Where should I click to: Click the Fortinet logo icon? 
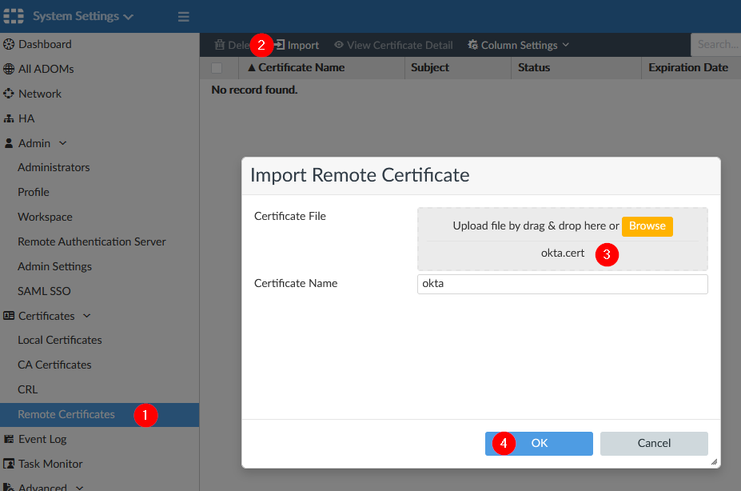click(x=13, y=17)
